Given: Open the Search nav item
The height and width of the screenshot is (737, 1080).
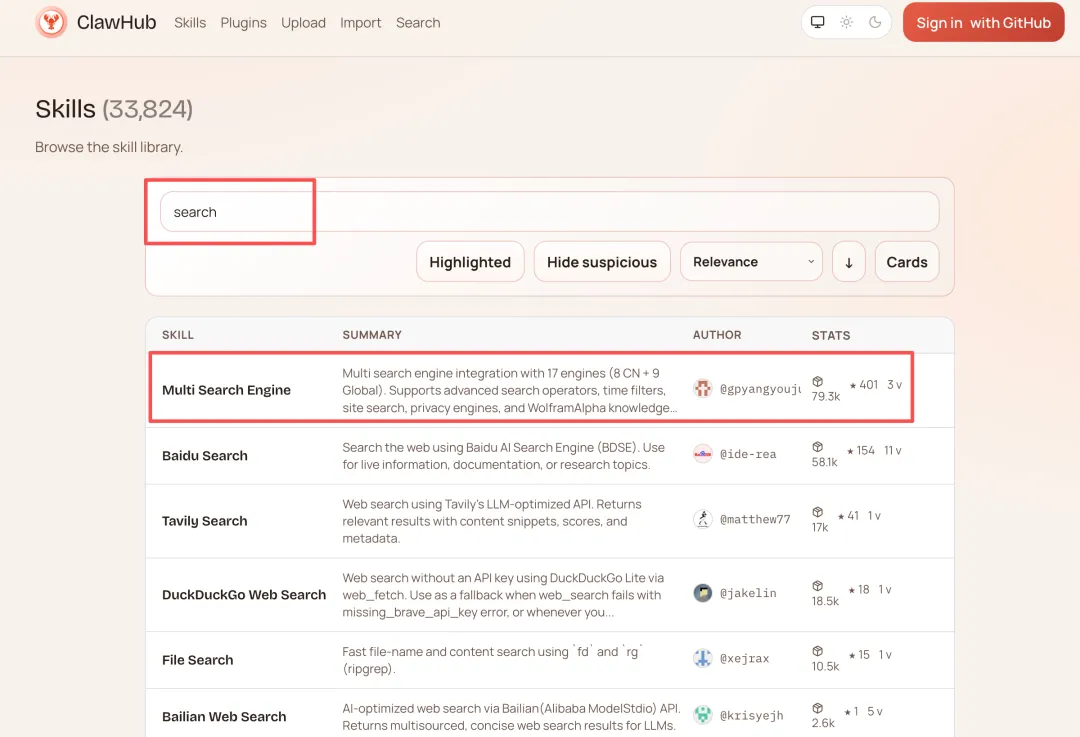Looking at the screenshot, I should (418, 23).
